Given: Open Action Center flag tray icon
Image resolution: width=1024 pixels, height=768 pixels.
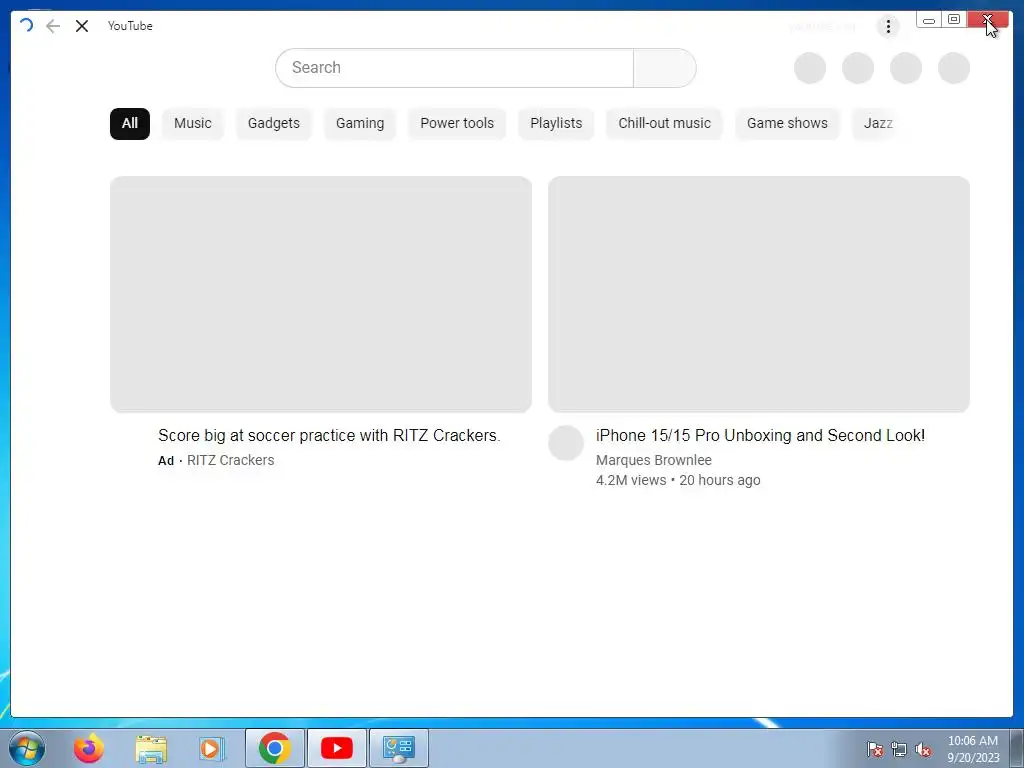Looking at the screenshot, I should click(874, 749).
